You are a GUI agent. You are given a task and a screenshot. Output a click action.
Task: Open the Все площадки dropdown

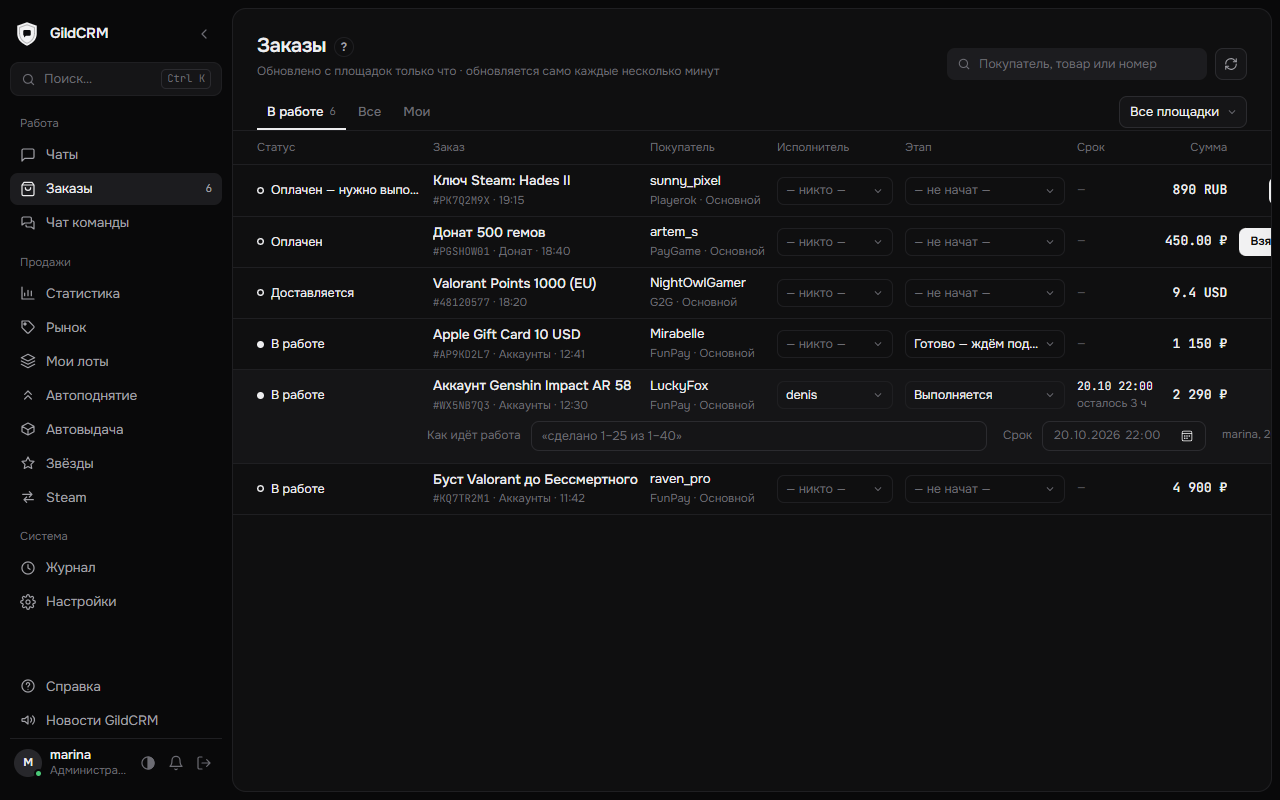1183,112
